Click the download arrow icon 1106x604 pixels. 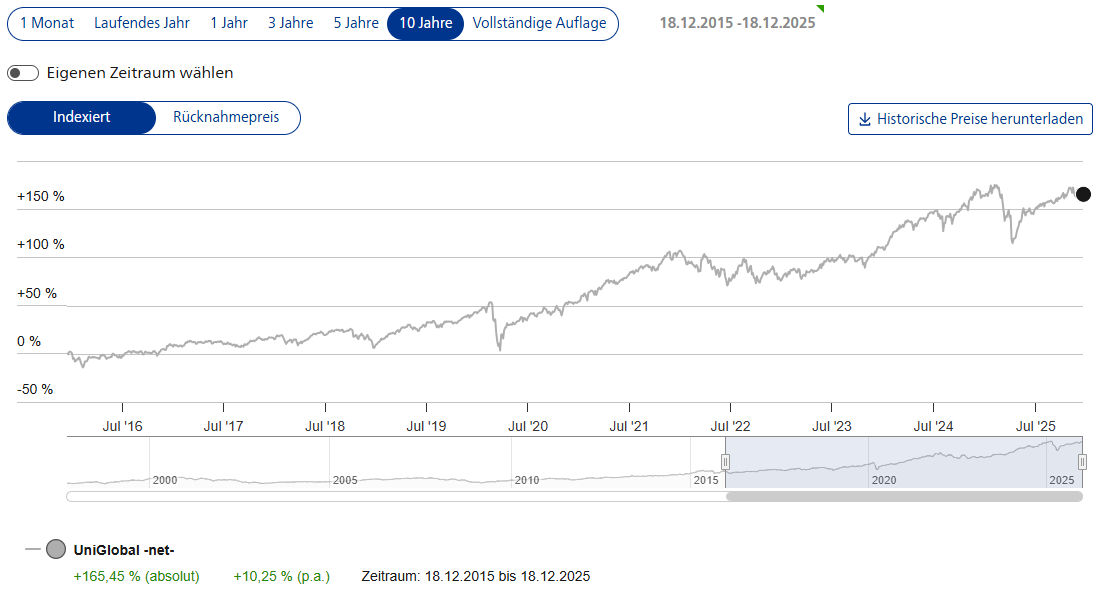[x=865, y=119]
